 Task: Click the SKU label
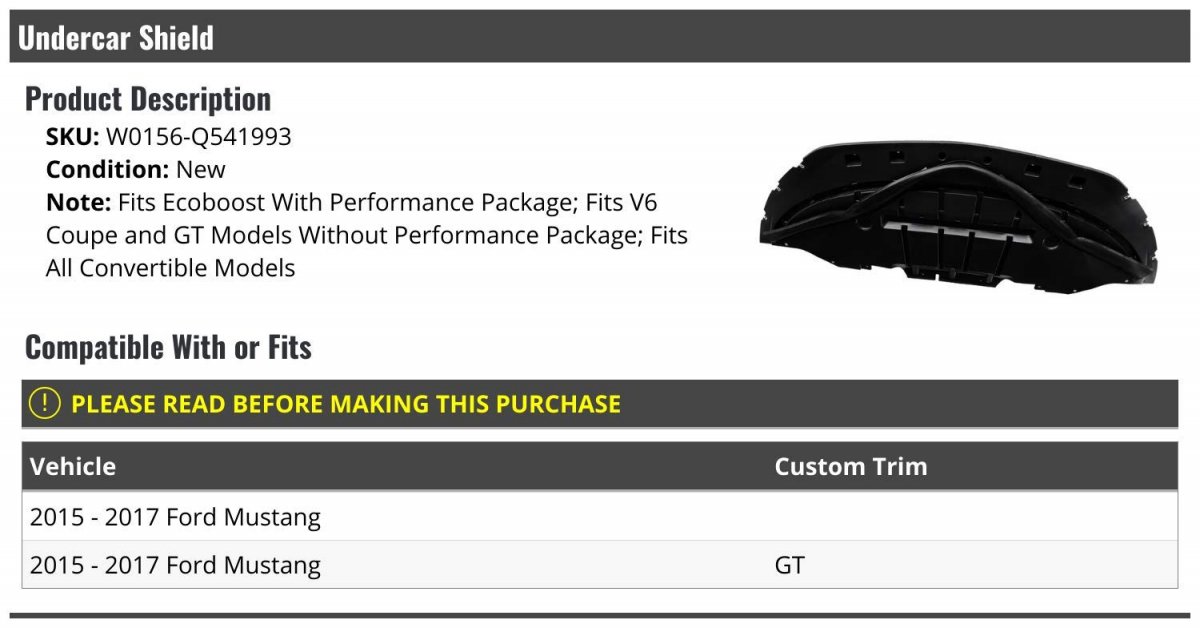pos(73,137)
